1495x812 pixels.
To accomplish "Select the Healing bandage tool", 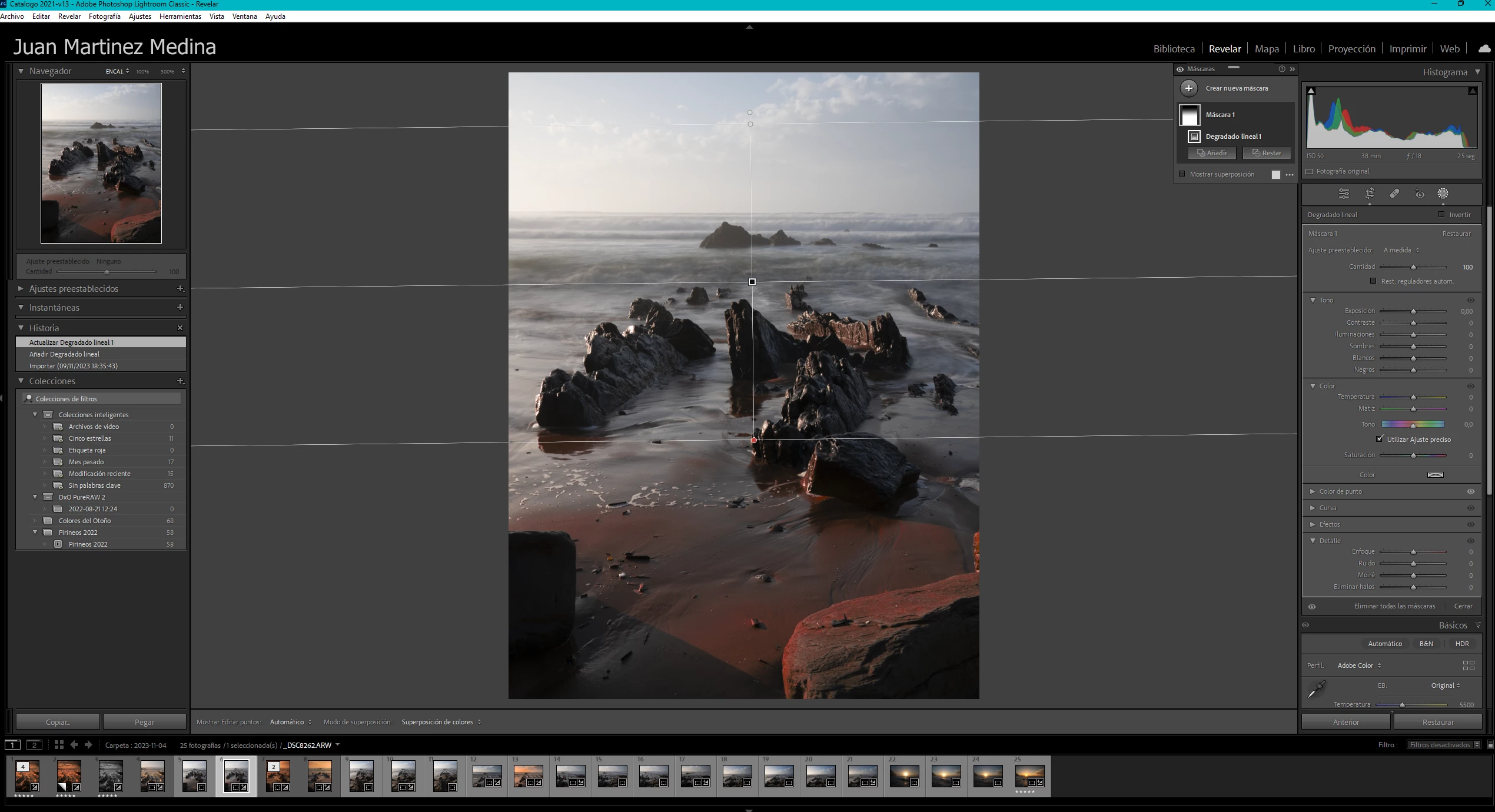I will point(1394,194).
